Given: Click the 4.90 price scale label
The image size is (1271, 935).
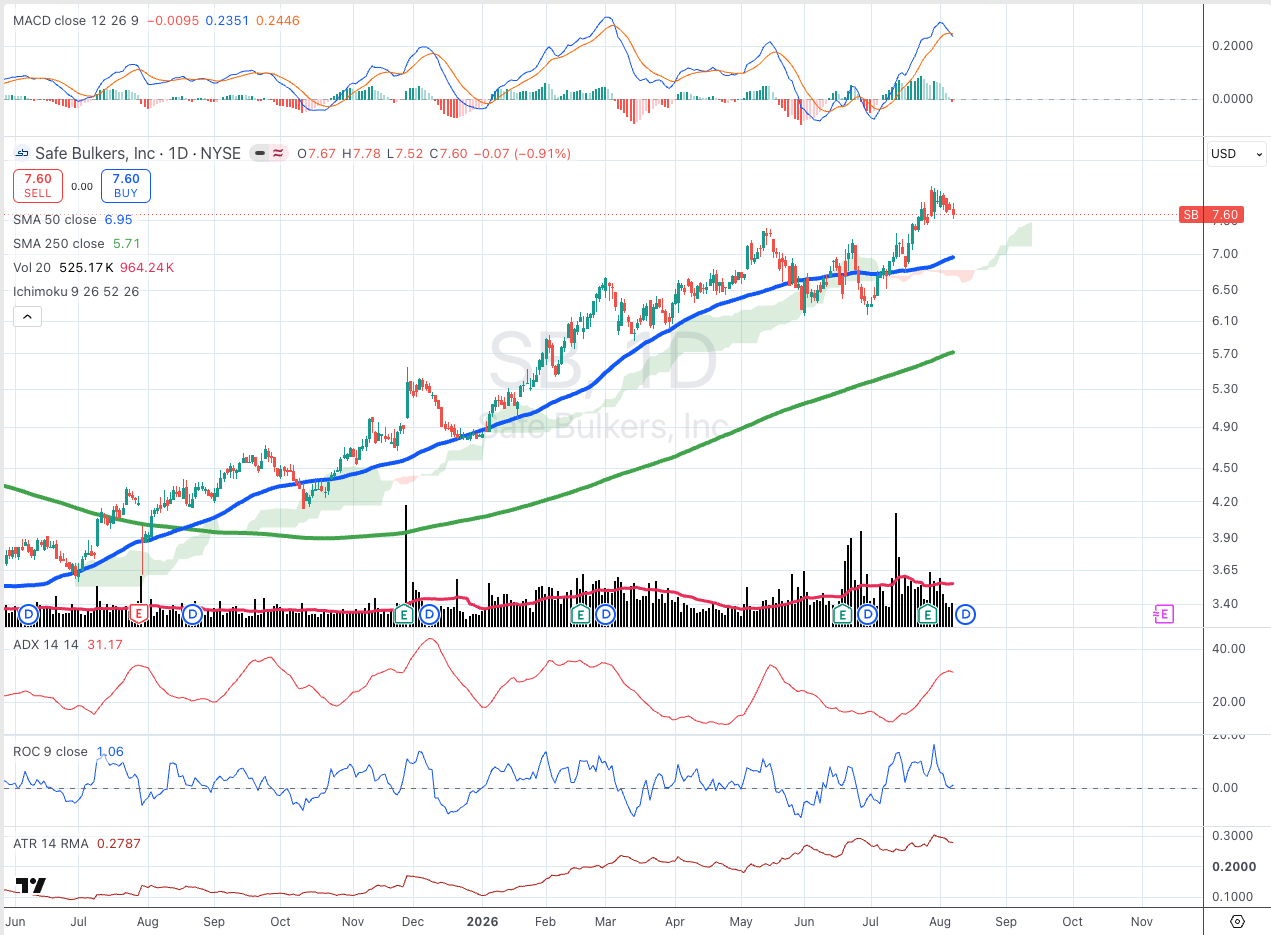Looking at the screenshot, I should pyautogui.click(x=1225, y=426).
